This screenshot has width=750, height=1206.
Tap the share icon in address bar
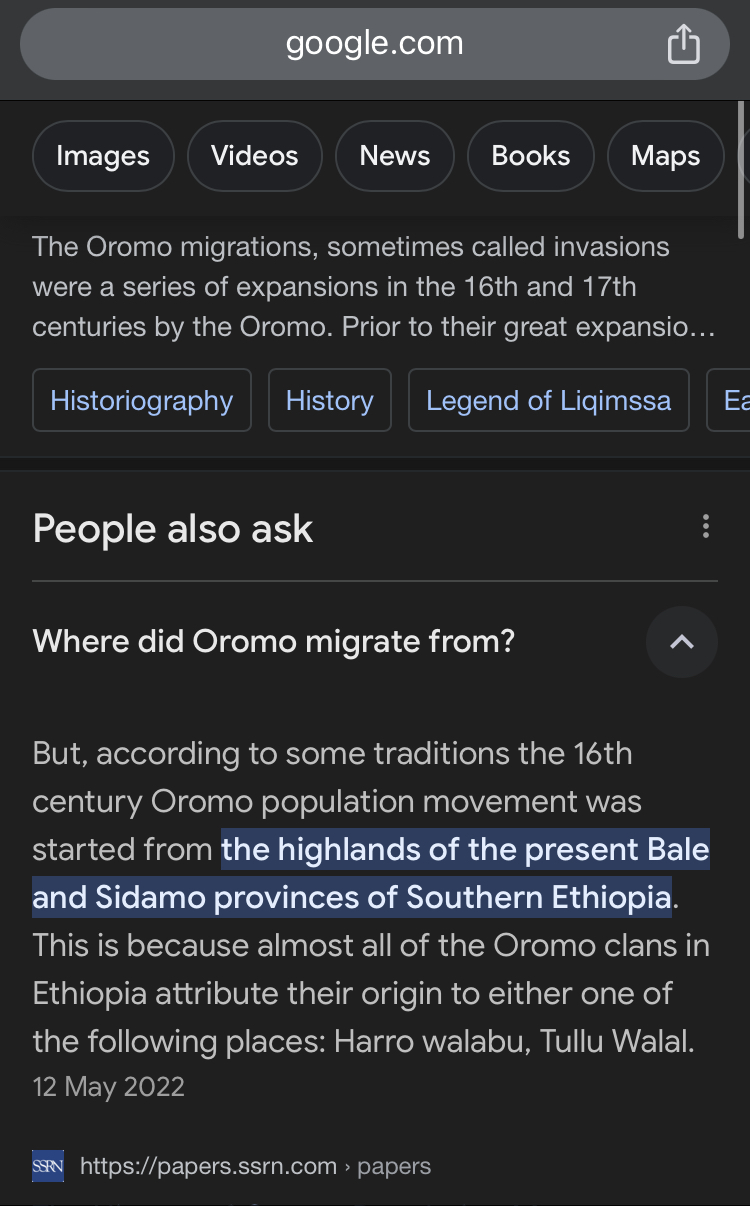683,44
